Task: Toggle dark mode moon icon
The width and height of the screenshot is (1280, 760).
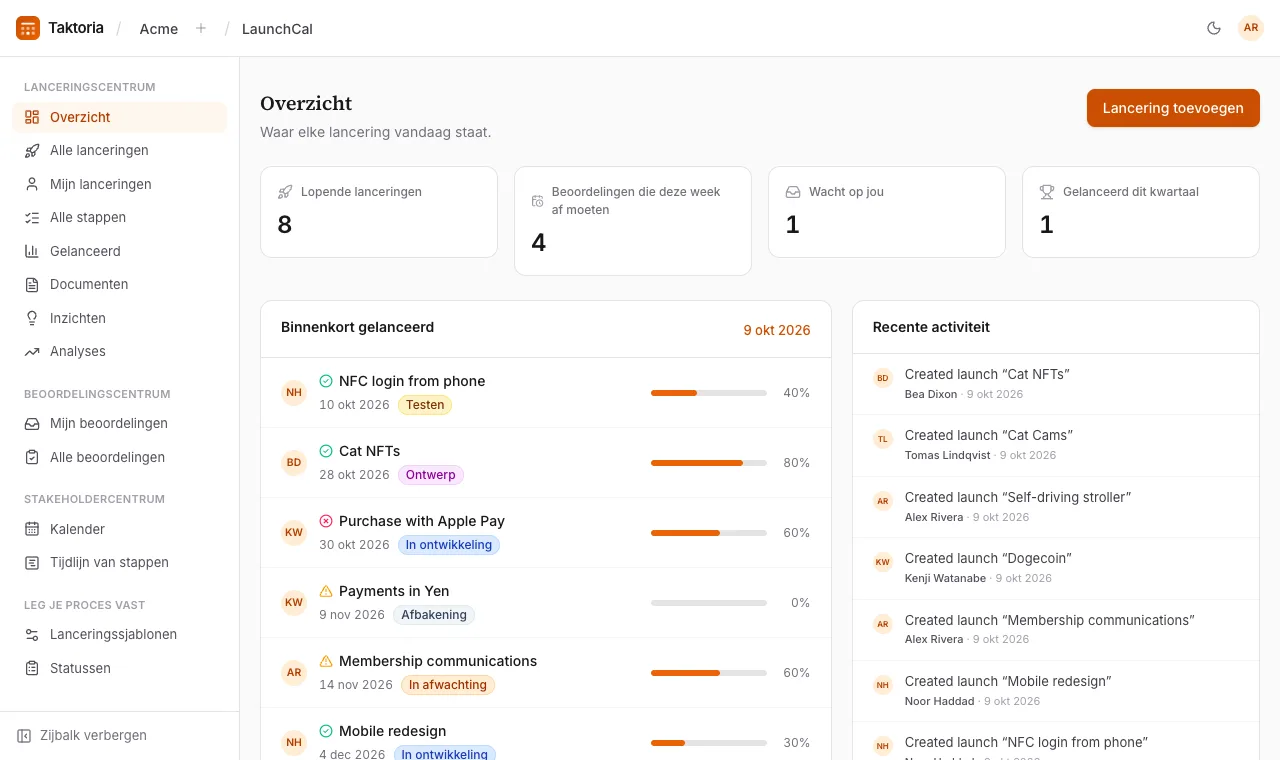Action: (1214, 28)
